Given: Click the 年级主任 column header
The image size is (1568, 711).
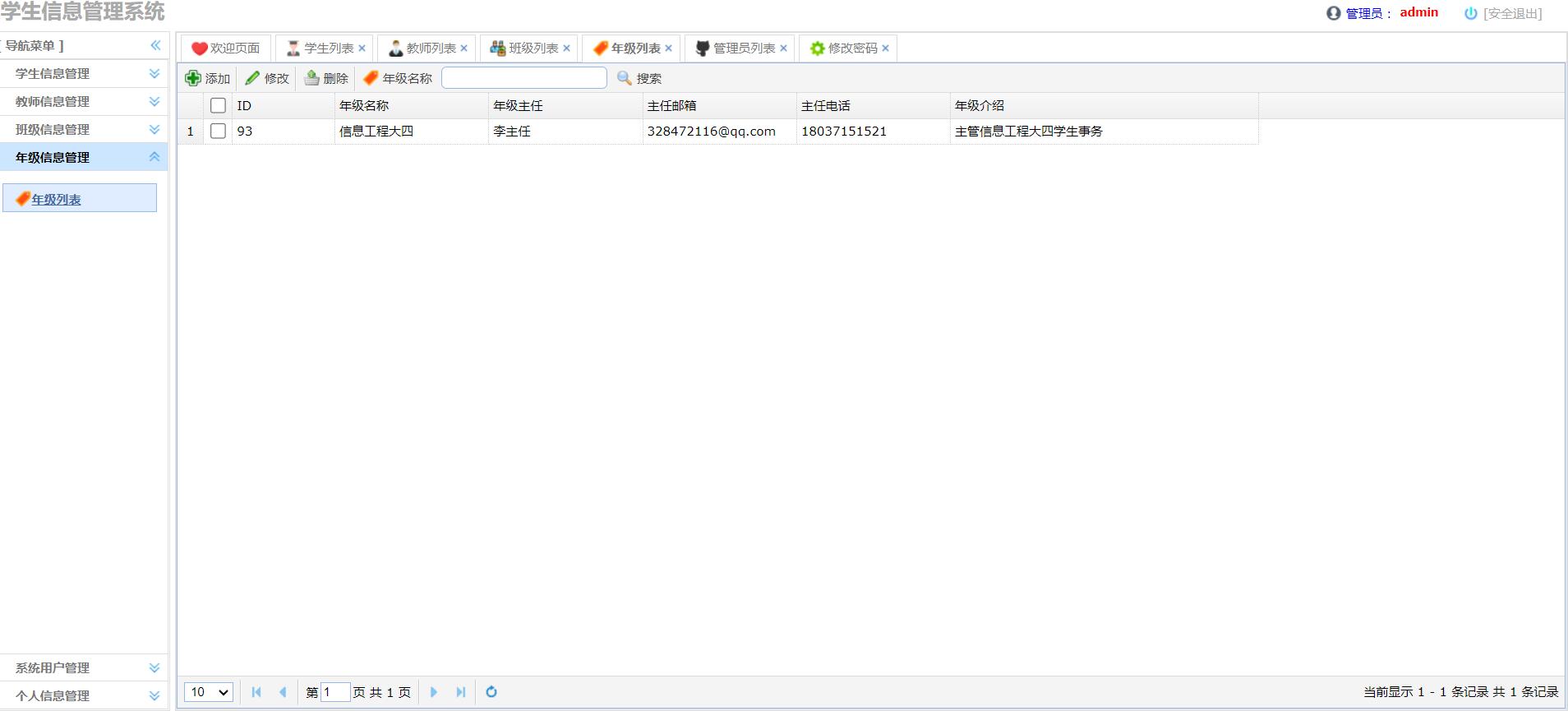Looking at the screenshot, I should click(x=565, y=105).
